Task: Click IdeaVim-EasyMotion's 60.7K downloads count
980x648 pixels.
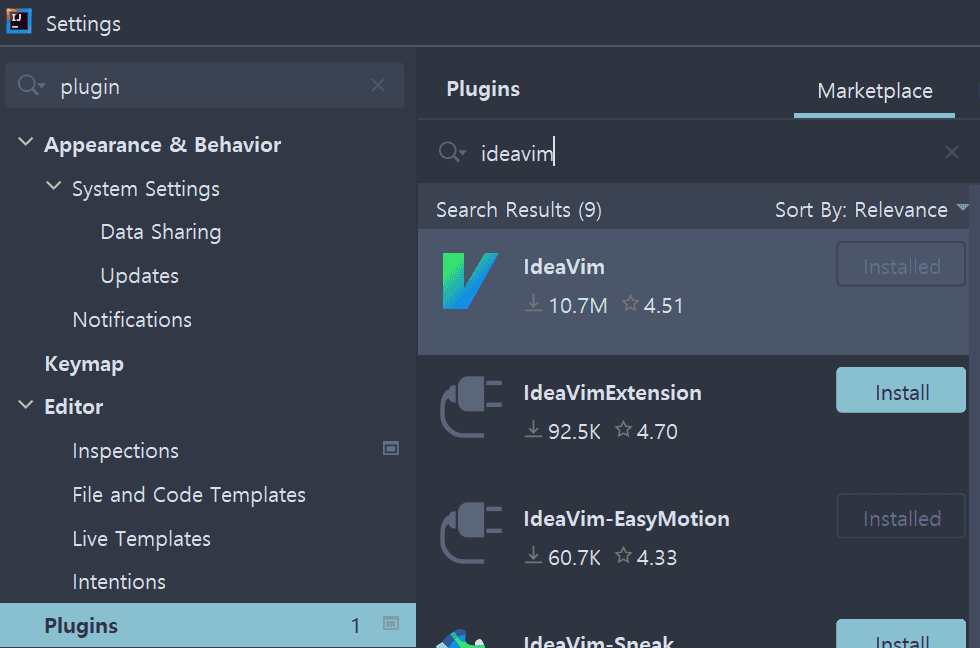Action: pyautogui.click(x=562, y=557)
